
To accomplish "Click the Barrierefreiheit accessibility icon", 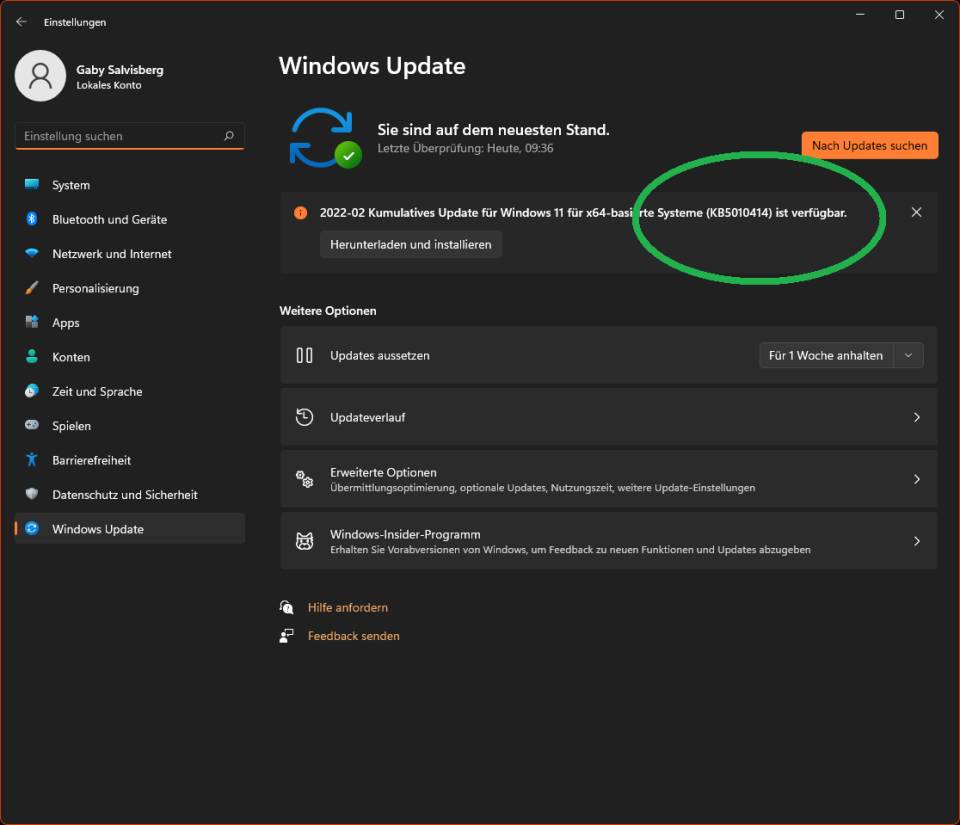I will pos(32,460).
